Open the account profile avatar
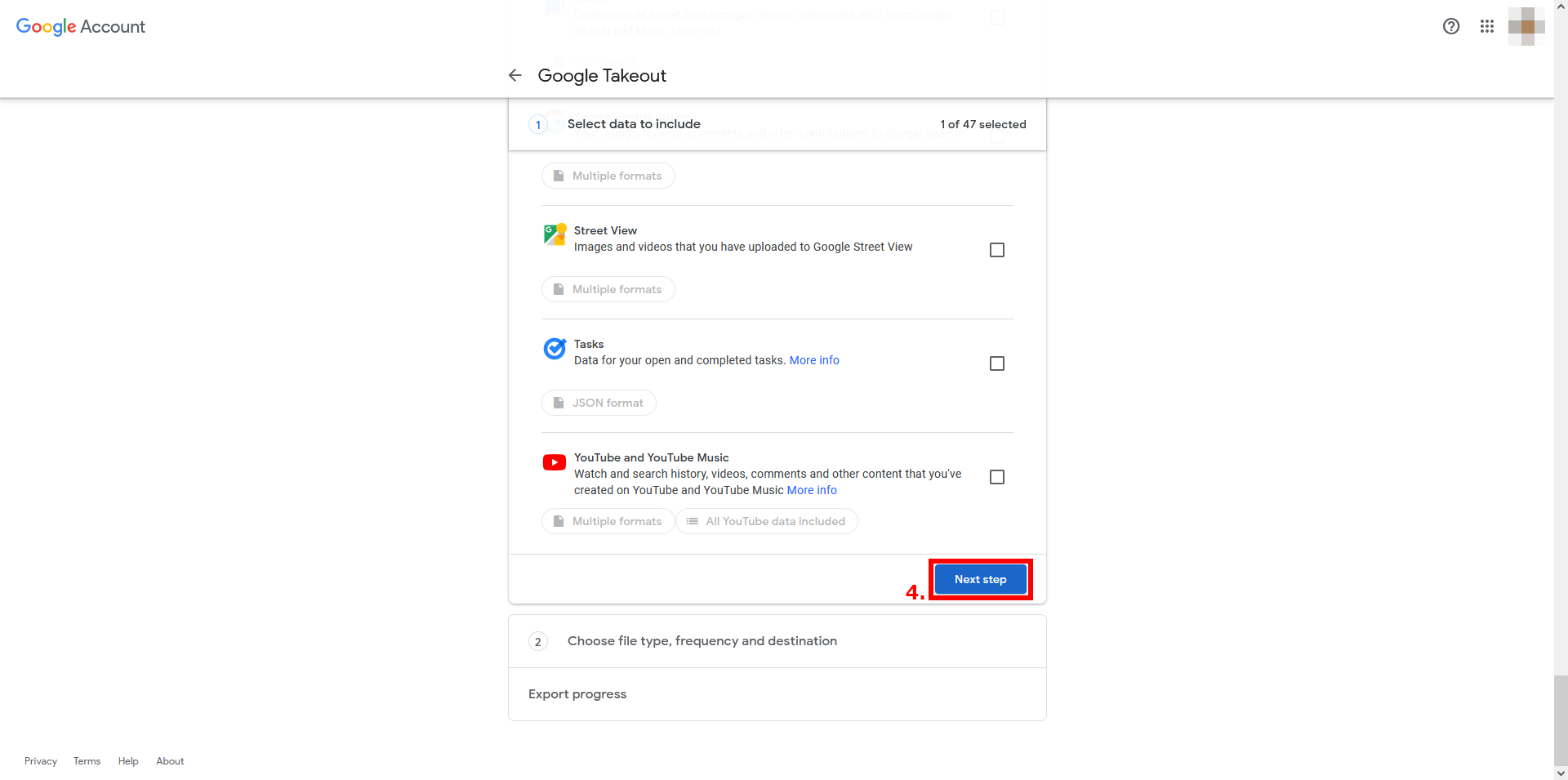1568x780 pixels. tap(1526, 26)
